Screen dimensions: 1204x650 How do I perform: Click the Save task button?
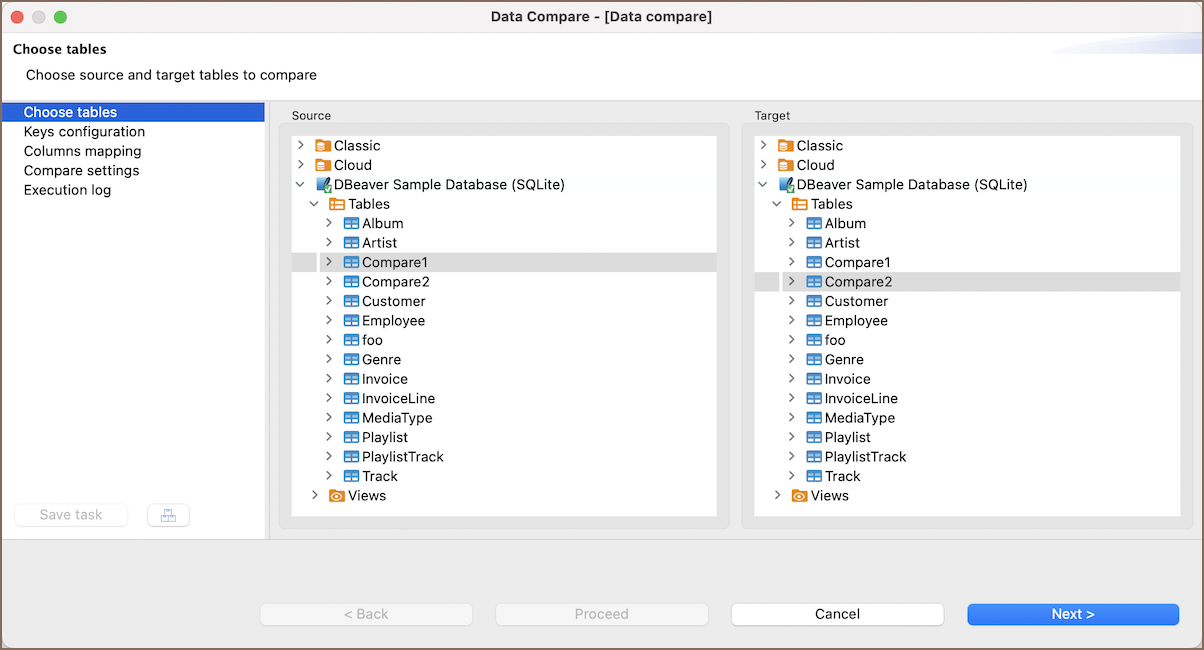point(71,515)
